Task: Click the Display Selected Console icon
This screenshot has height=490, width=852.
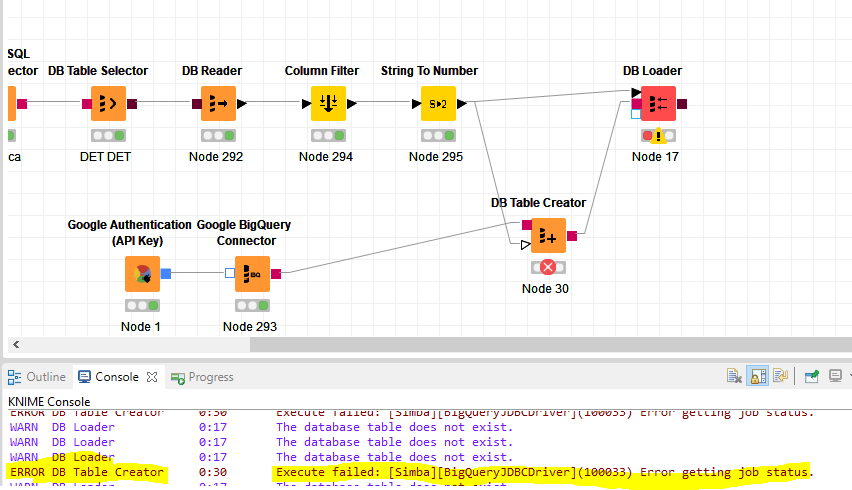Action: pos(835,376)
